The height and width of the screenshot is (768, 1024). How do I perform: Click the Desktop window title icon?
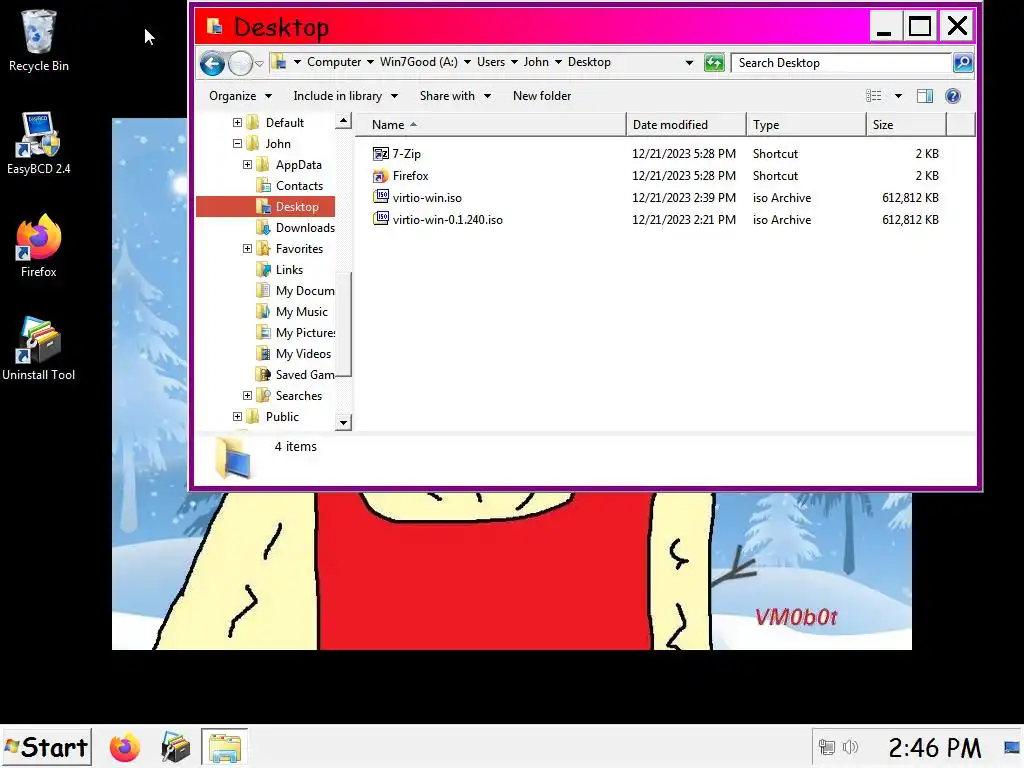click(214, 26)
